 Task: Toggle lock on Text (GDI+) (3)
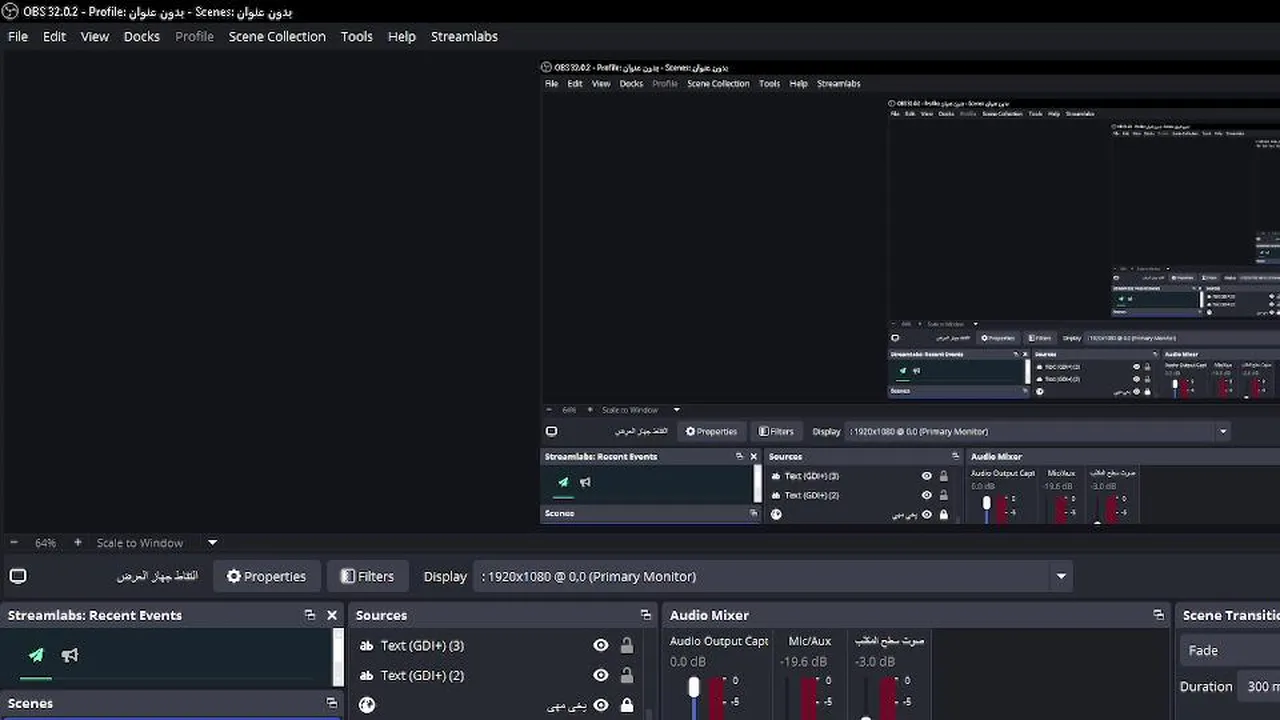[x=627, y=645]
